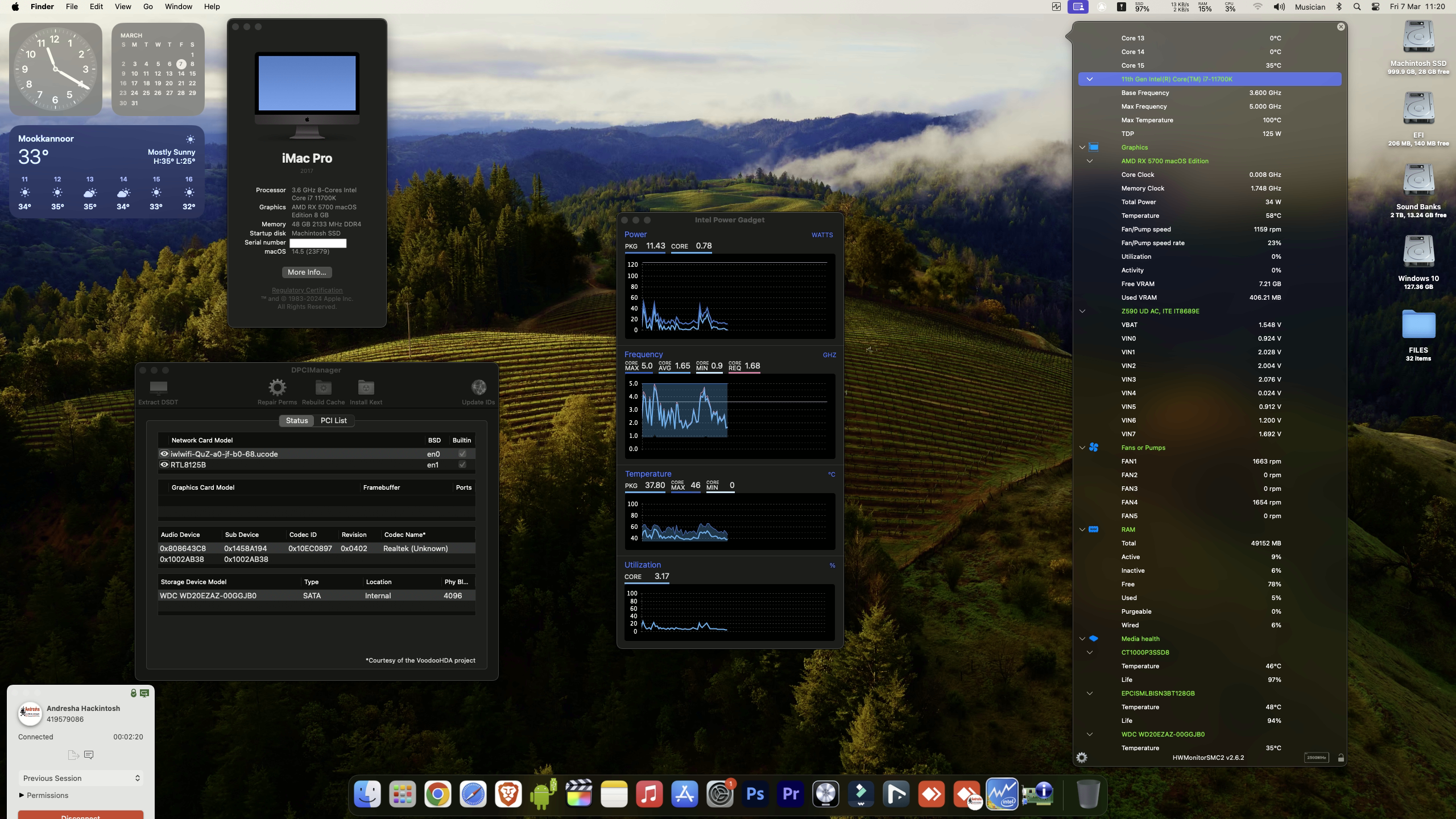Open HWMonitorSMC2 preferences gear
This screenshot has height=819, width=1456.
click(x=1082, y=757)
